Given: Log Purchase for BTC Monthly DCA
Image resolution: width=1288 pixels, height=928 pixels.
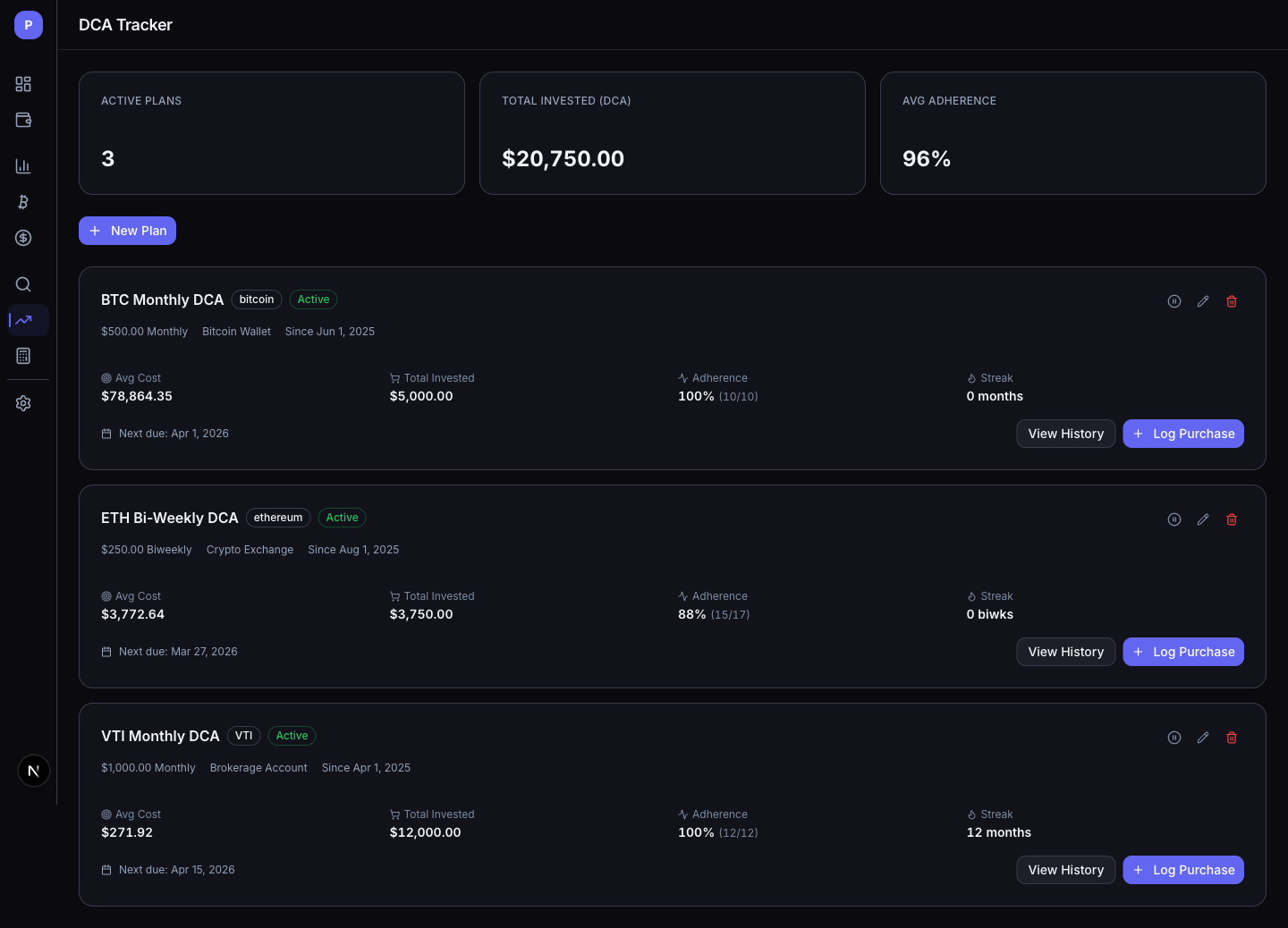Looking at the screenshot, I should [1183, 434].
